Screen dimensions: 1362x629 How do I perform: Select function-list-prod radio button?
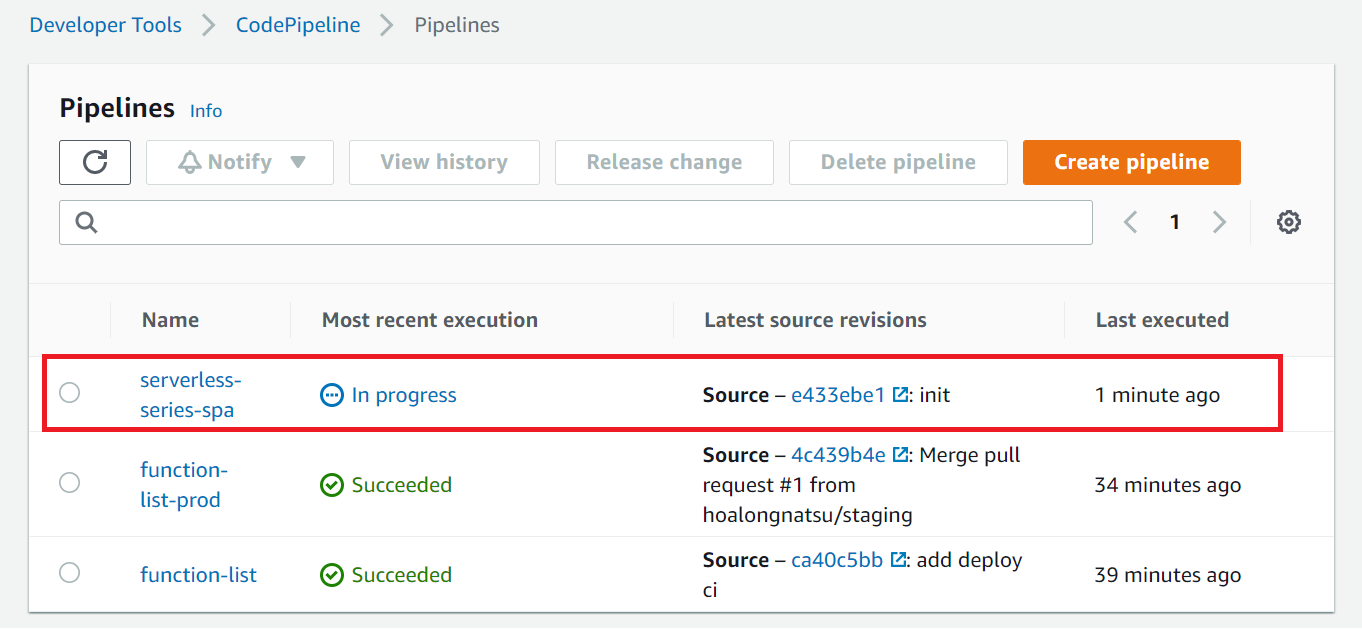[69, 483]
